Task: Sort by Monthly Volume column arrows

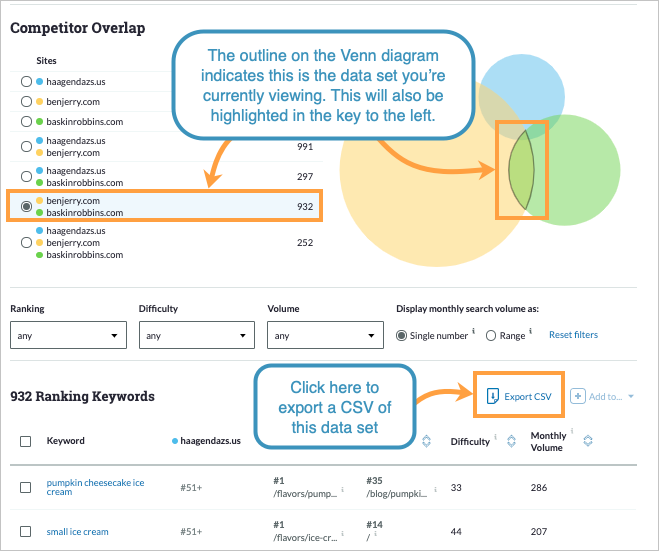Action: 587,441
